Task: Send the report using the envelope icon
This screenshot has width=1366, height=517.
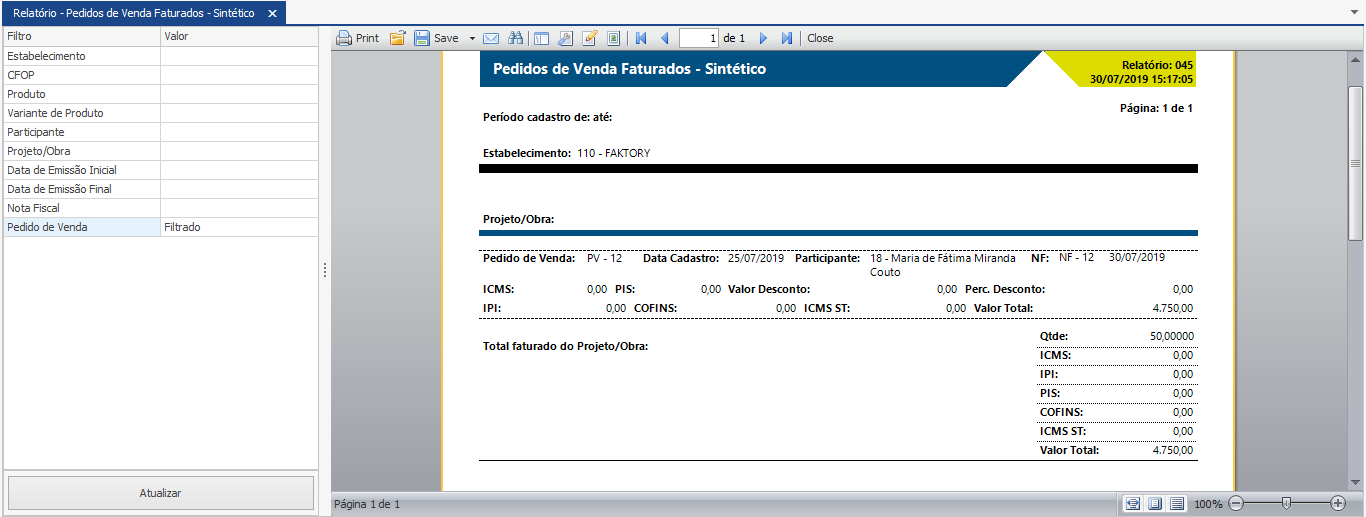Action: tap(491, 38)
